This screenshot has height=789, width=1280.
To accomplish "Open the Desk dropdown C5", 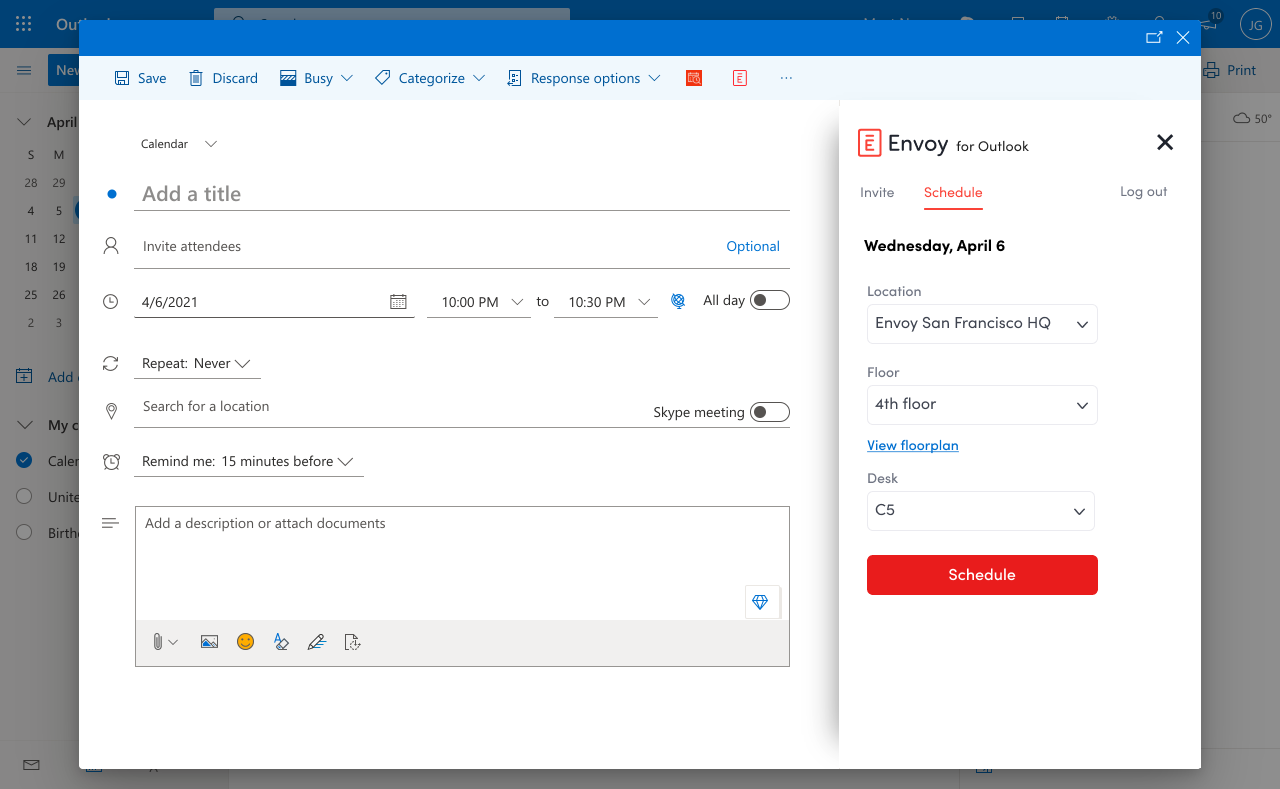I will pyautogui.click(x=981, y=511).
